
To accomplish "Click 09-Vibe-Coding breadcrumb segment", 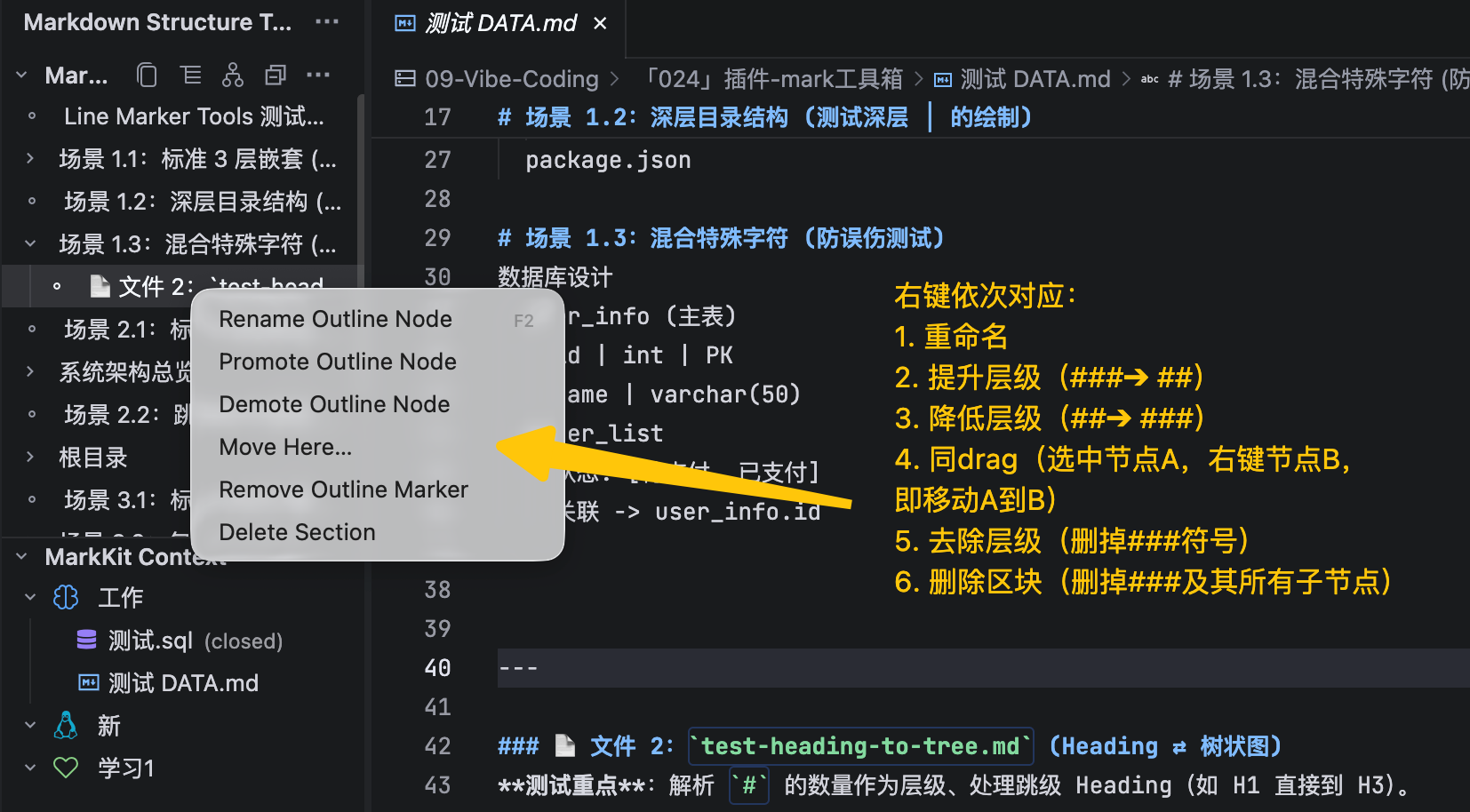I will 512,79.
